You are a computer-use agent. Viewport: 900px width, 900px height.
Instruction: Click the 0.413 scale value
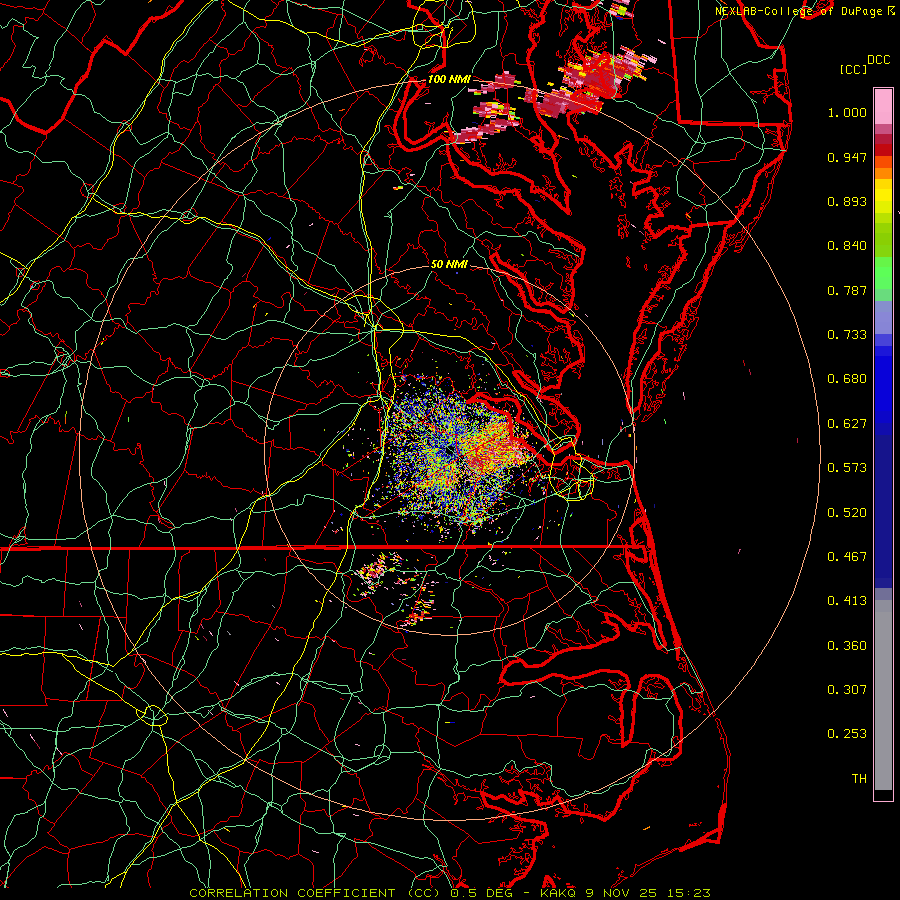(847, 601)
